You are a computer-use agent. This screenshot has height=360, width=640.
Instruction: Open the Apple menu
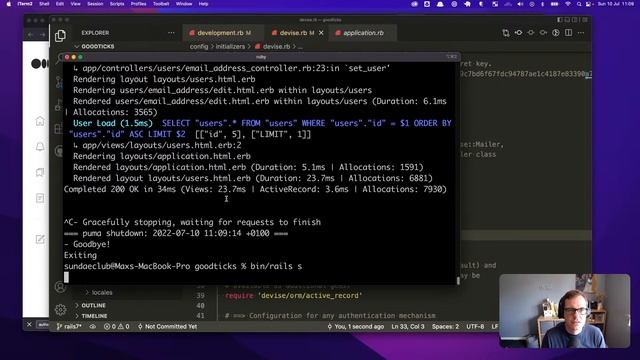[x=8, y=4]
